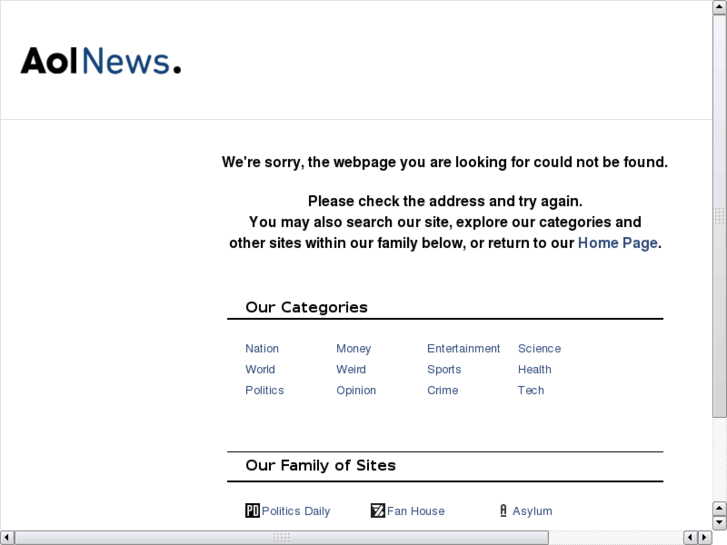Click the Fan House logo icon
This screenshot has height=545, width=727.
377,511
